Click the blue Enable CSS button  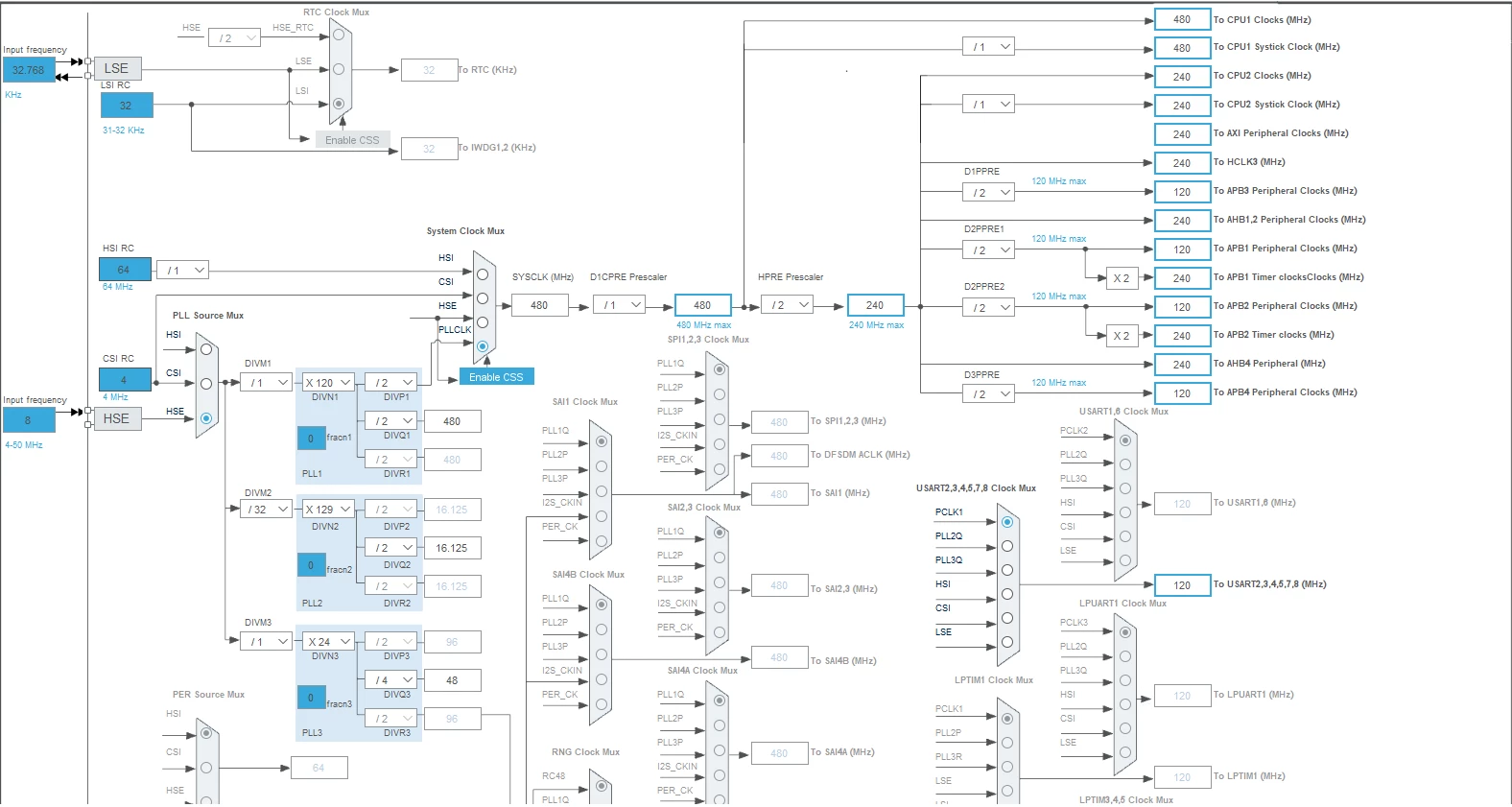tap(496, 377)
